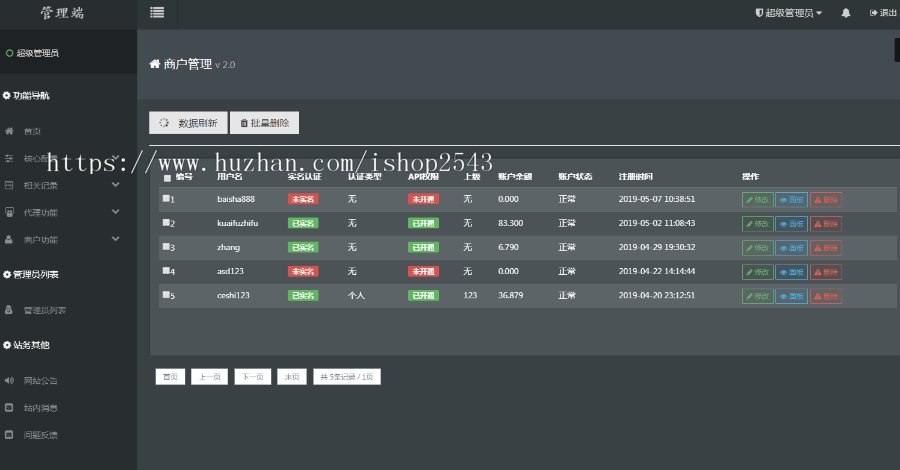Click the 站内消息 icon in sidebar
The width and height of the screenshot is (900, 470).
coord(10,408)
